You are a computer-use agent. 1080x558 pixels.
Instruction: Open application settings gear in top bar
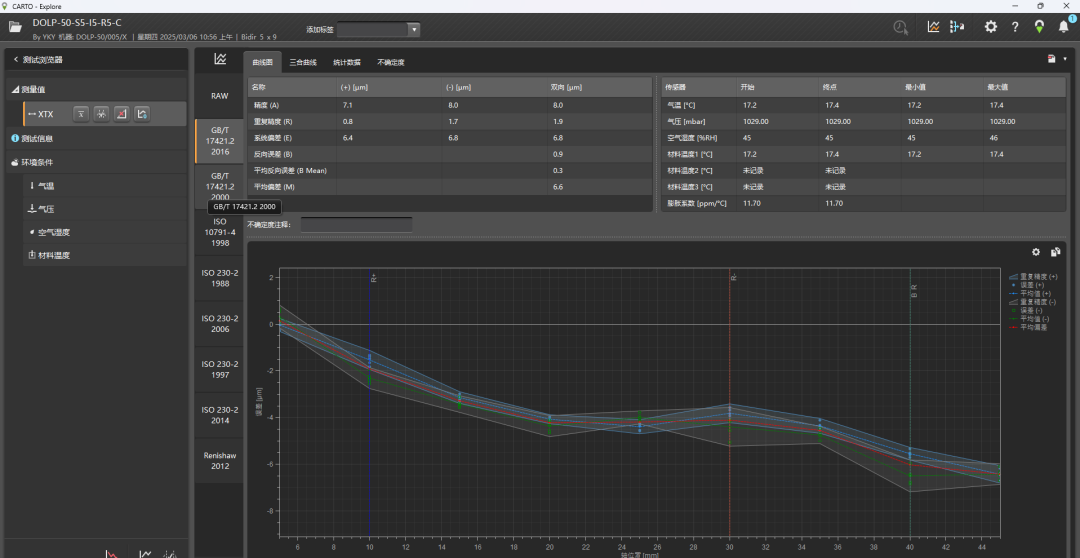[990, 27]
